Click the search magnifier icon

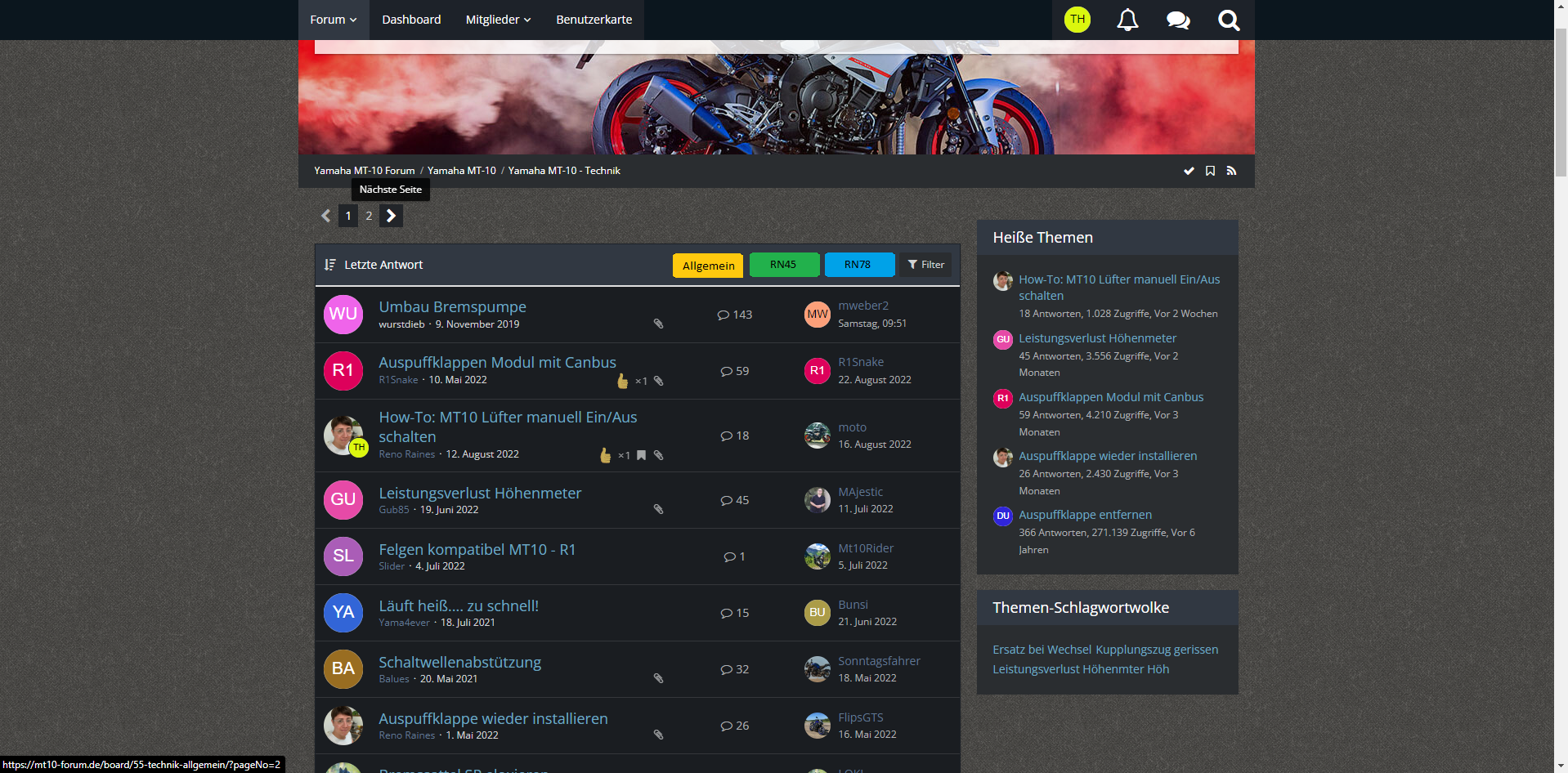[1229, 20]
